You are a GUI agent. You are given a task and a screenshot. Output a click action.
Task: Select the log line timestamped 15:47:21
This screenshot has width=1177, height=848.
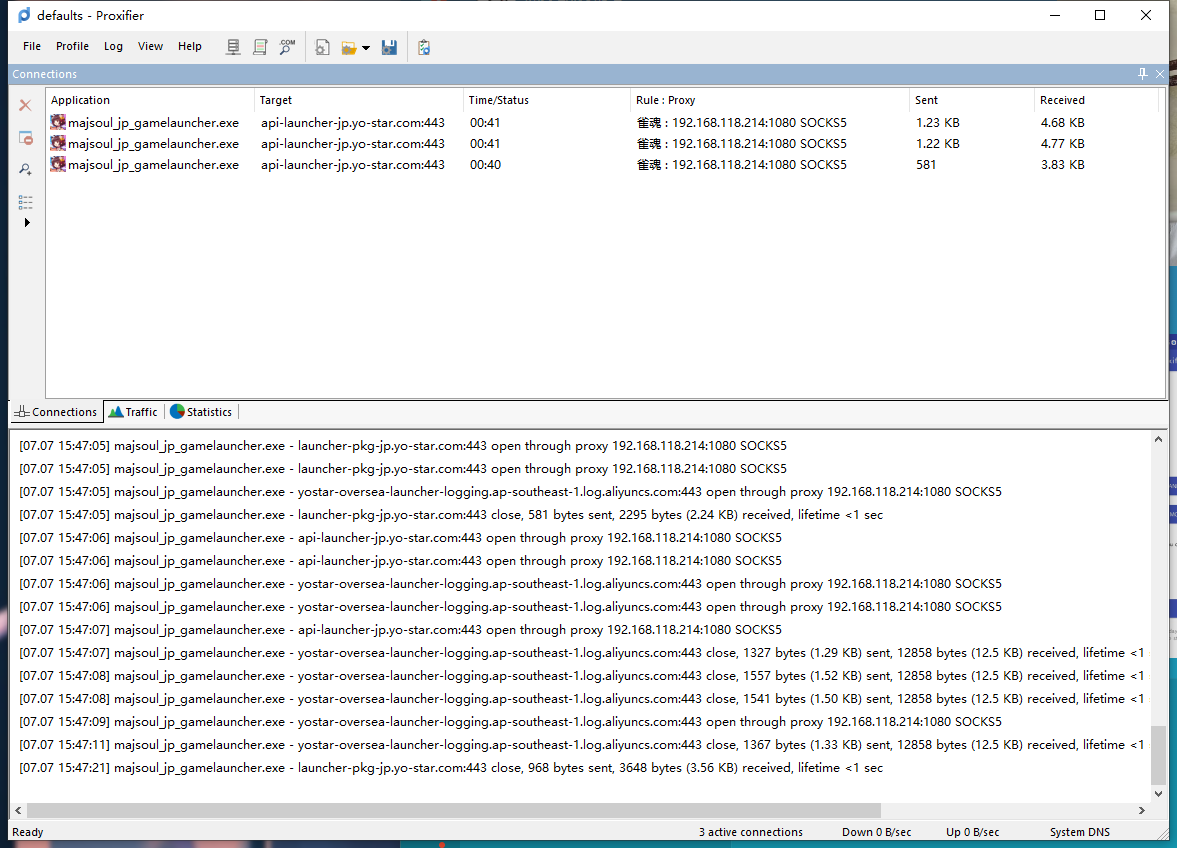(x=450, y=768)
